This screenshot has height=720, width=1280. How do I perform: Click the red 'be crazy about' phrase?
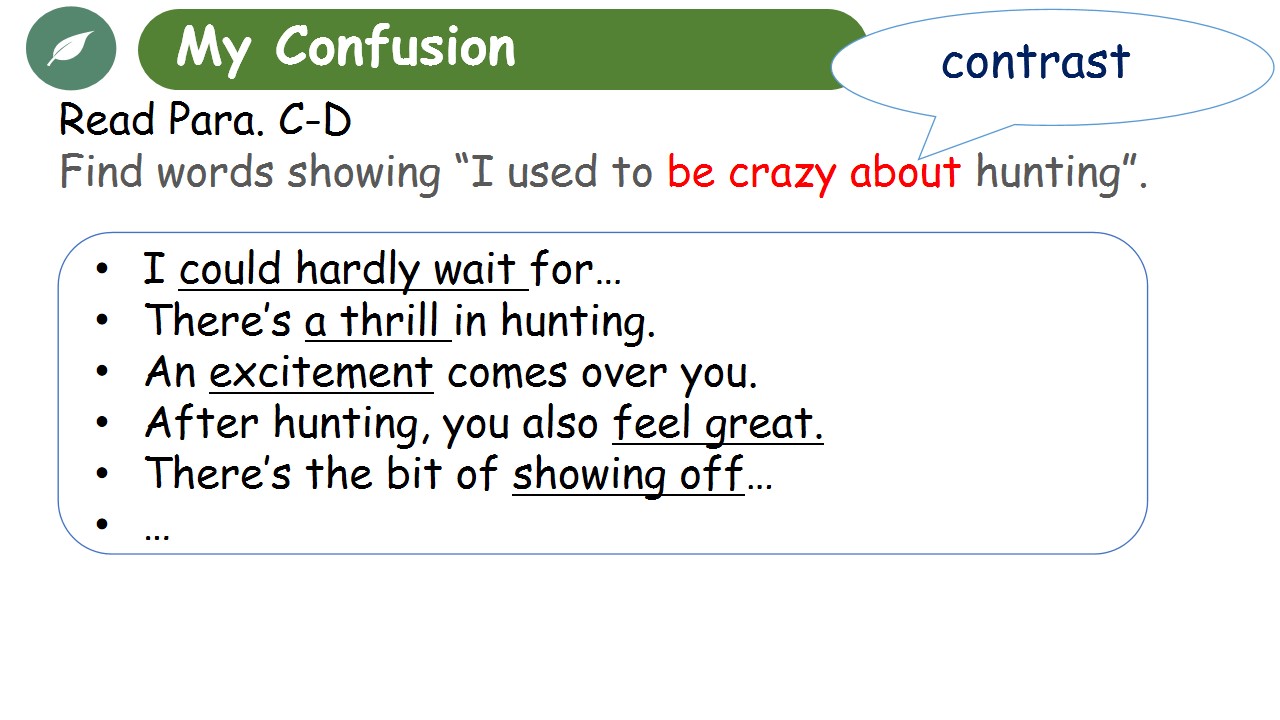point(814,172)
